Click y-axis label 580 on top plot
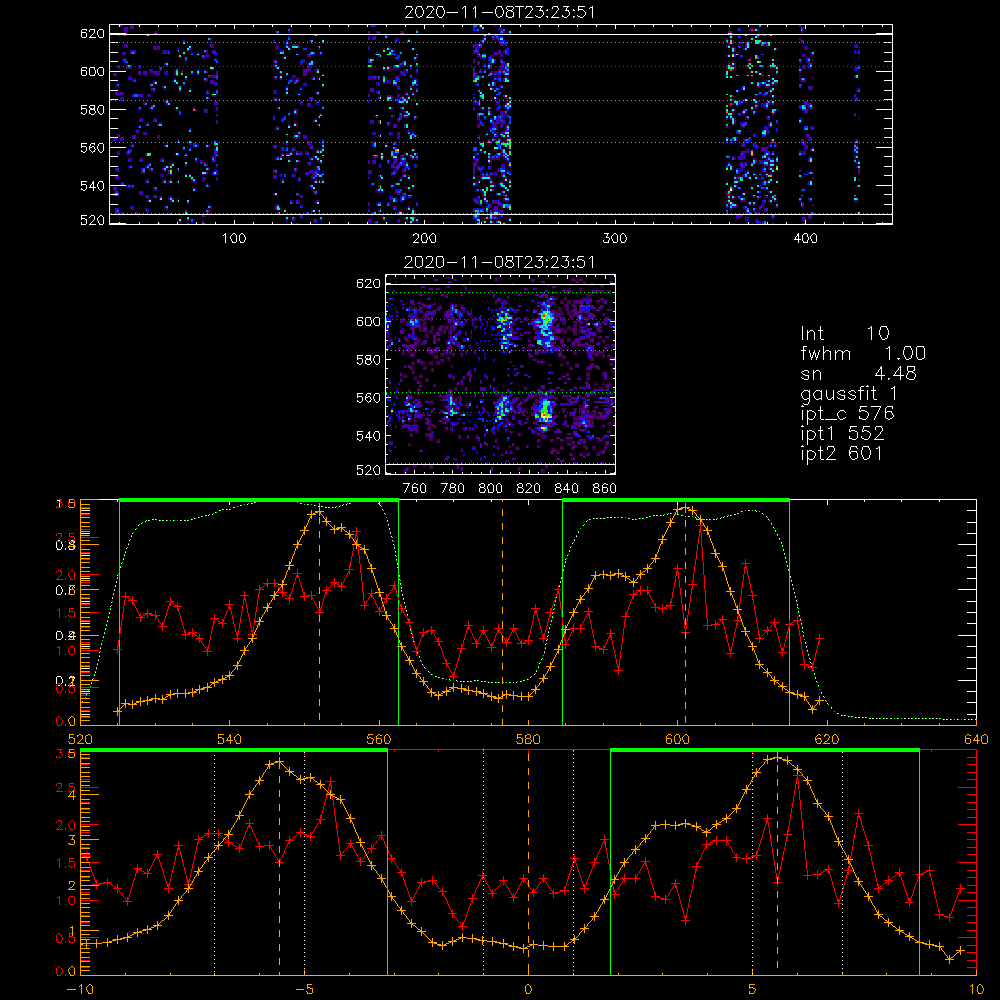The height and width of the screenshot is (1000, 1000). (92, 110)
